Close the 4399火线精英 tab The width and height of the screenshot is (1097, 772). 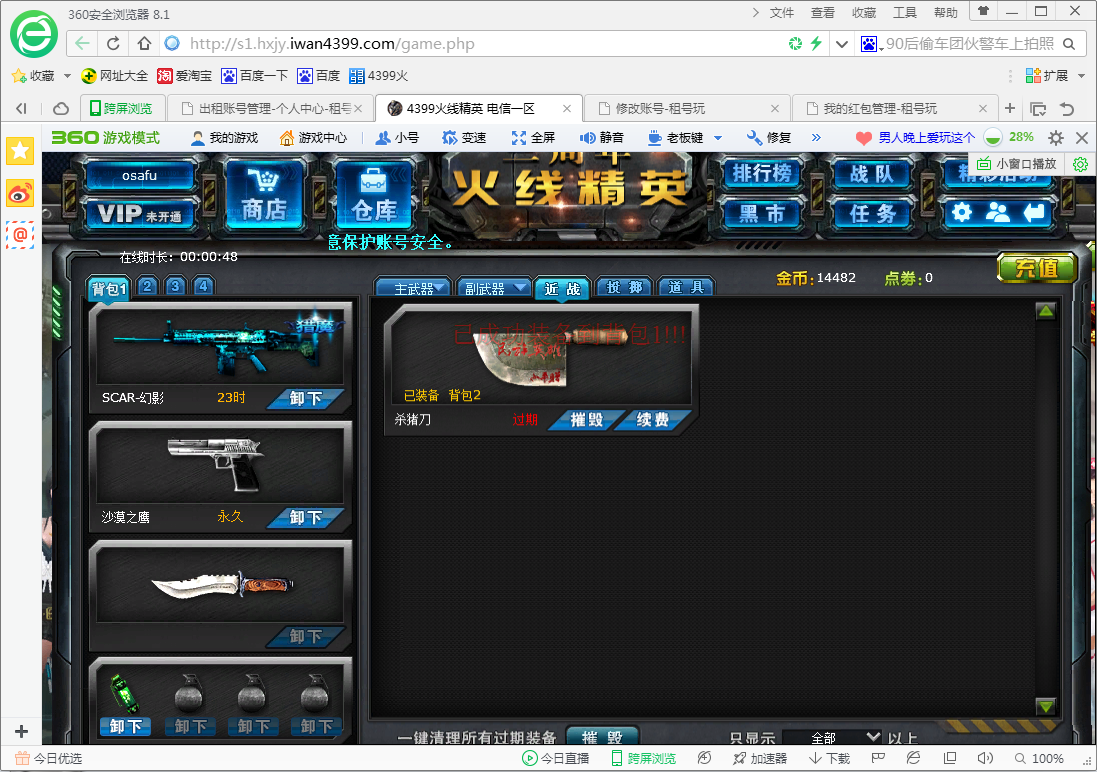567,108
